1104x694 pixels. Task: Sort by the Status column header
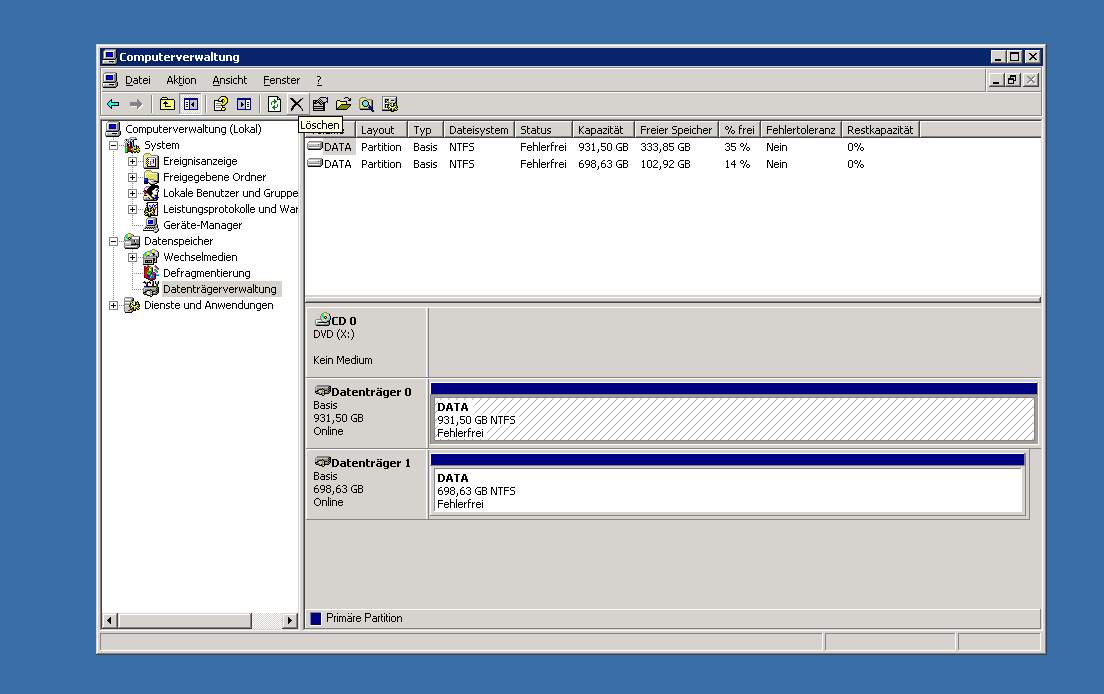click(543, 130)
